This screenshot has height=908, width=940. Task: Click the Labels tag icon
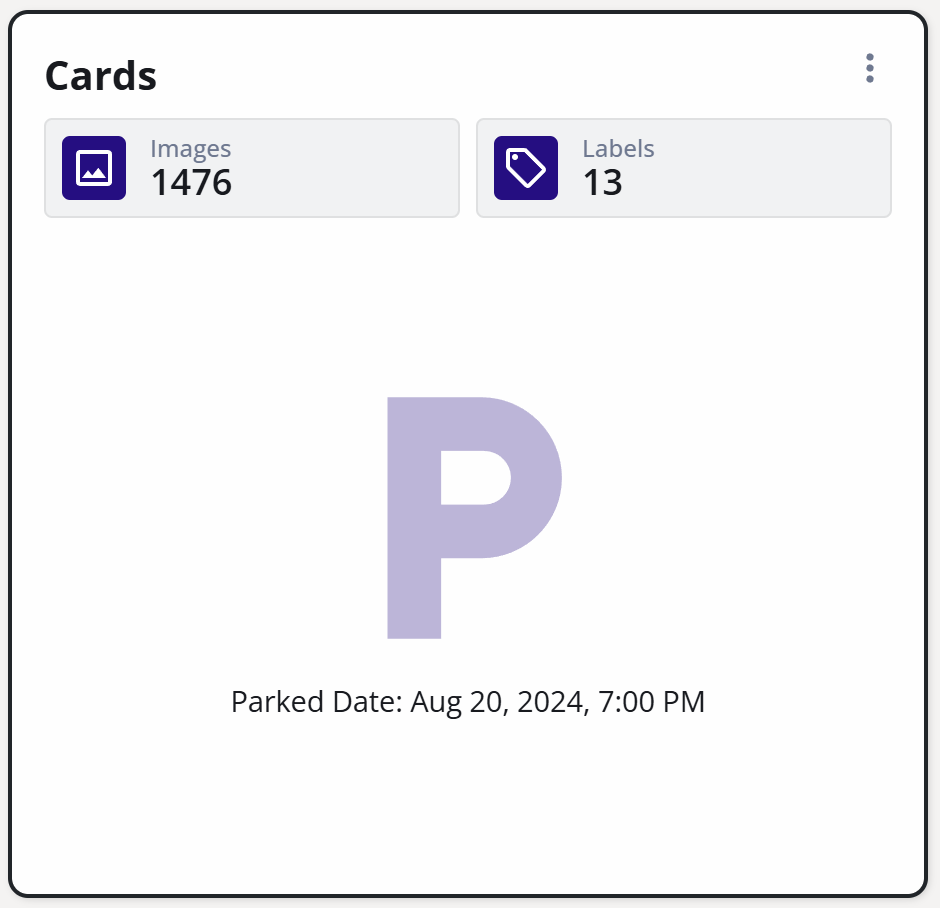[526, 168]
